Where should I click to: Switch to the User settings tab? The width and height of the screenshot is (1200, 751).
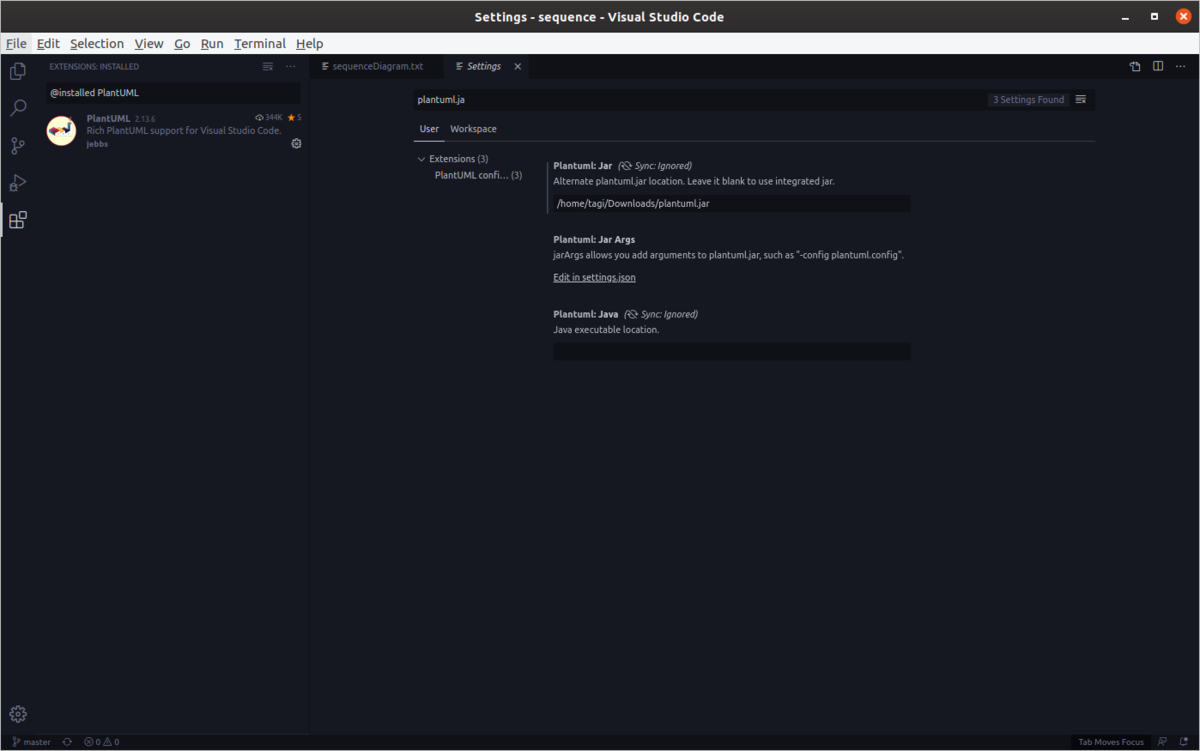pyautogui.click(x=429, y=129)
